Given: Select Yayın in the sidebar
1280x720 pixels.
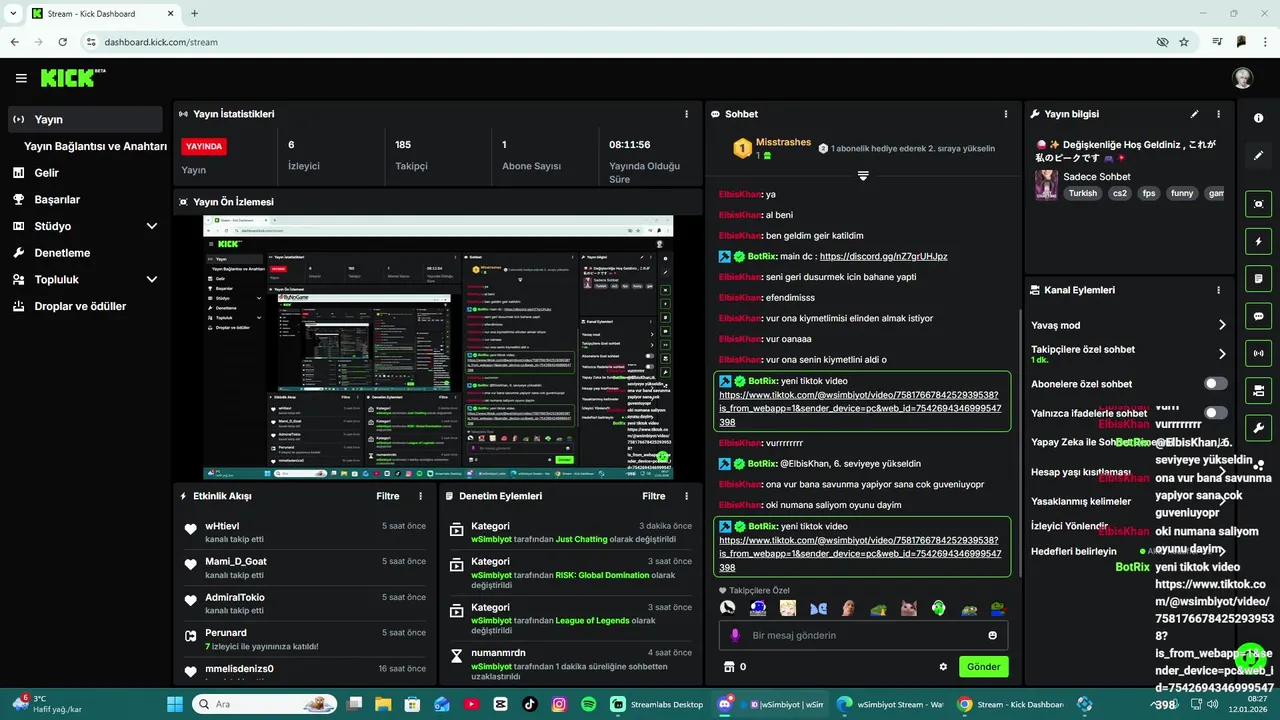Looking at the screenshot, I should pos(85,119).
